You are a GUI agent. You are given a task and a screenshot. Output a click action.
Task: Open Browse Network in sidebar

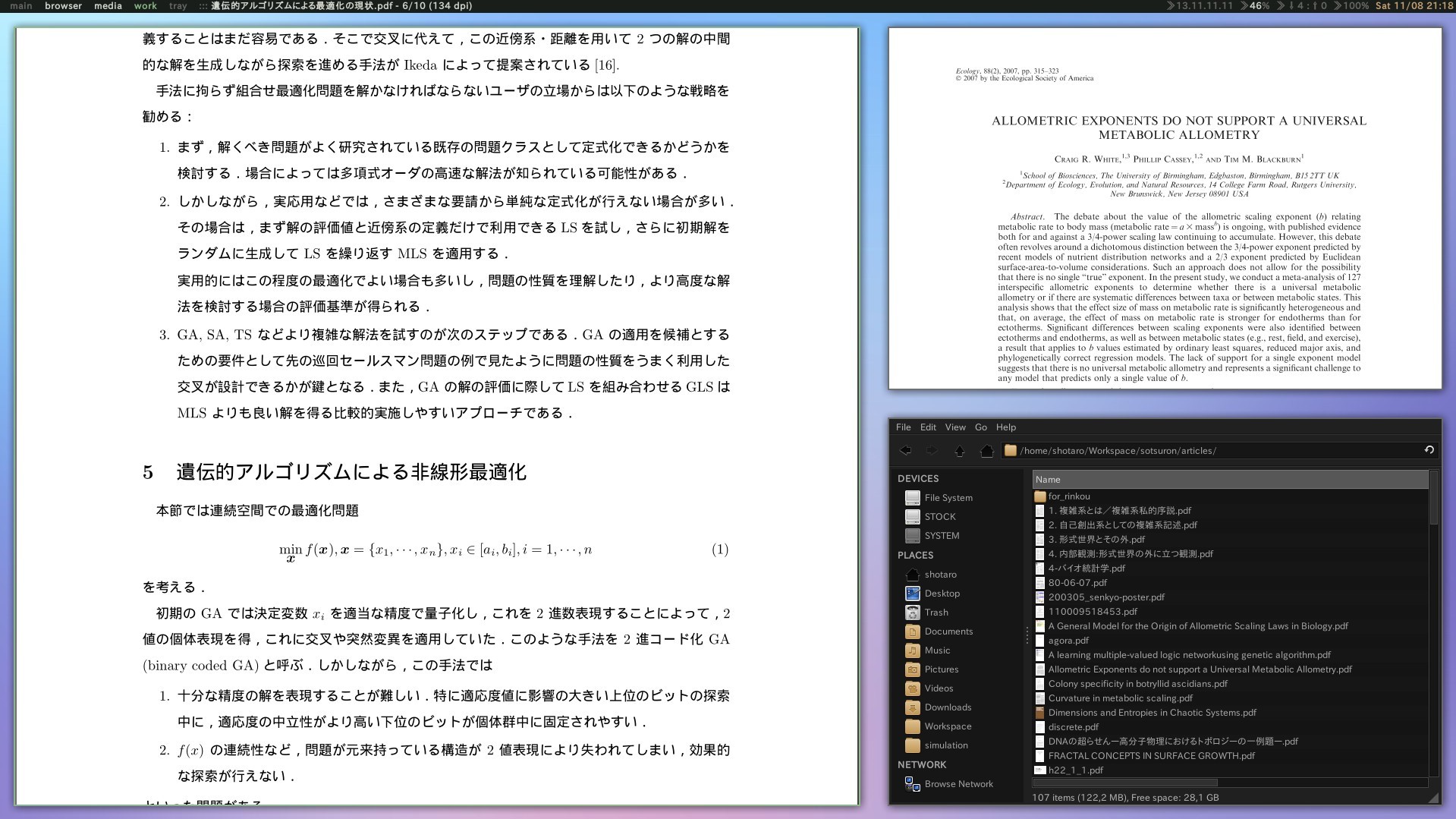point(958,784)
